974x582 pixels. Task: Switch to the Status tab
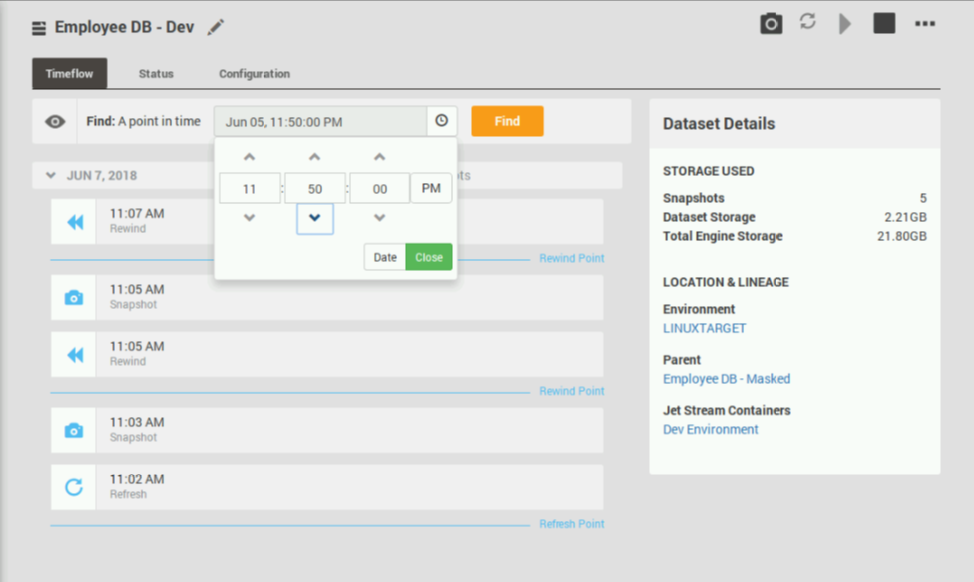[x=156, y=73]
